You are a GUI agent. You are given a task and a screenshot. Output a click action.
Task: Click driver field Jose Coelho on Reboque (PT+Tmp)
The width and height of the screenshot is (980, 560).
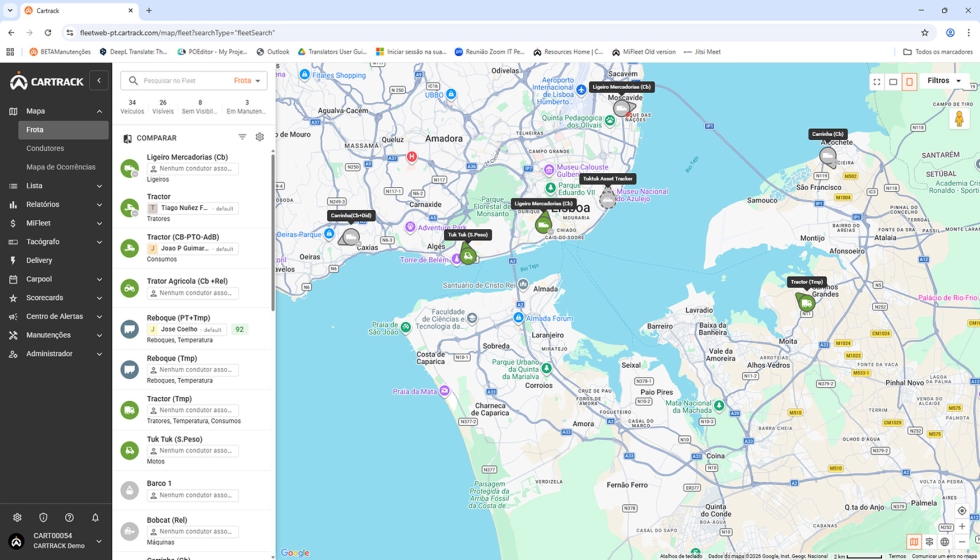point(186,329)
